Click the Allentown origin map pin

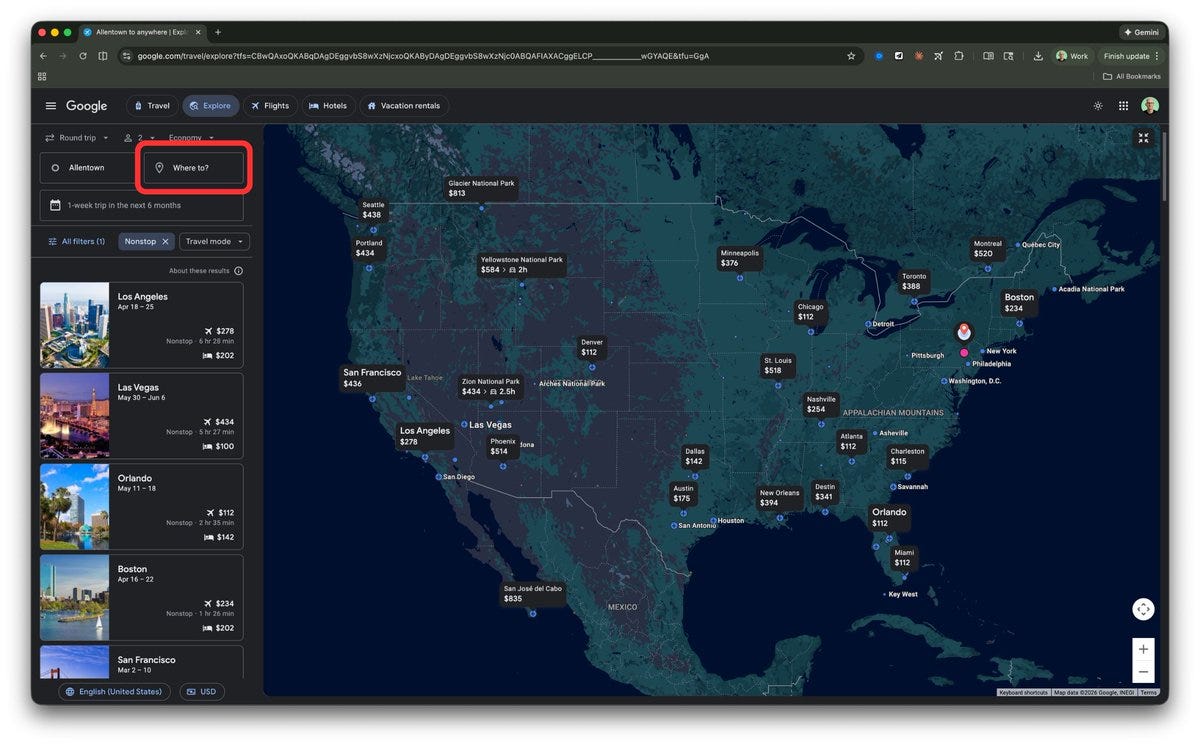tap(964, 331)
